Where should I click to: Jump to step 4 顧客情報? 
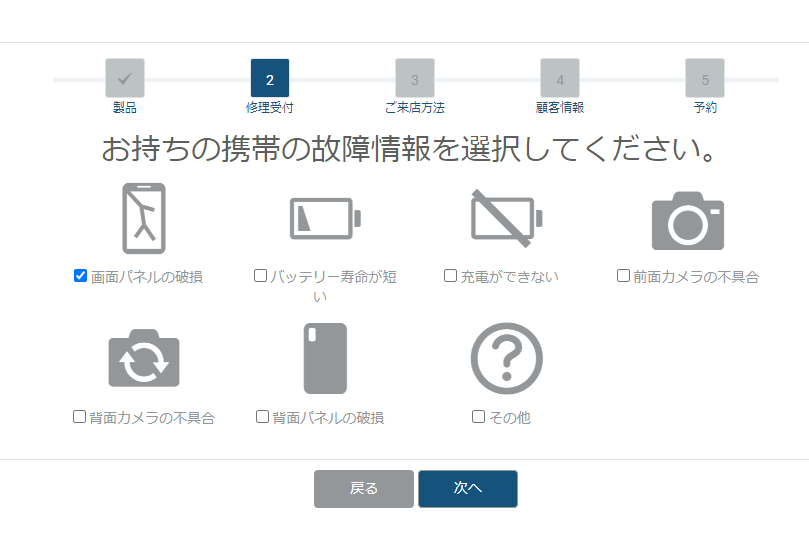coord(560,79)
